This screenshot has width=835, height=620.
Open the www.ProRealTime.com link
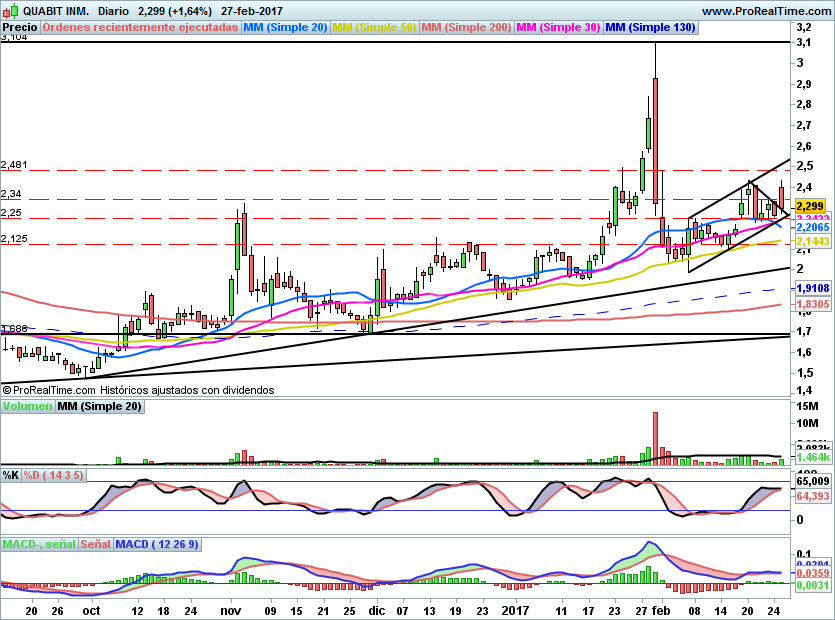(766, 11)
